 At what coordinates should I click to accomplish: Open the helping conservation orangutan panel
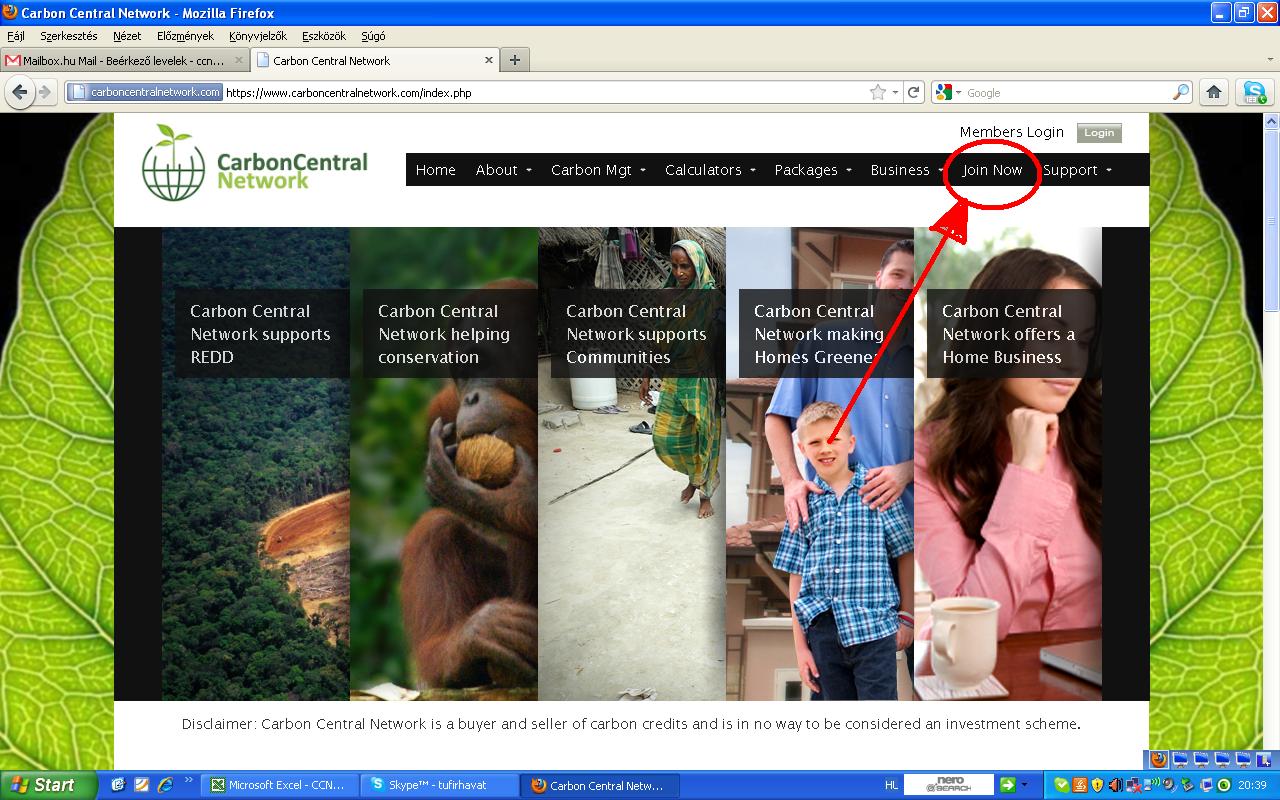(444, 464)
